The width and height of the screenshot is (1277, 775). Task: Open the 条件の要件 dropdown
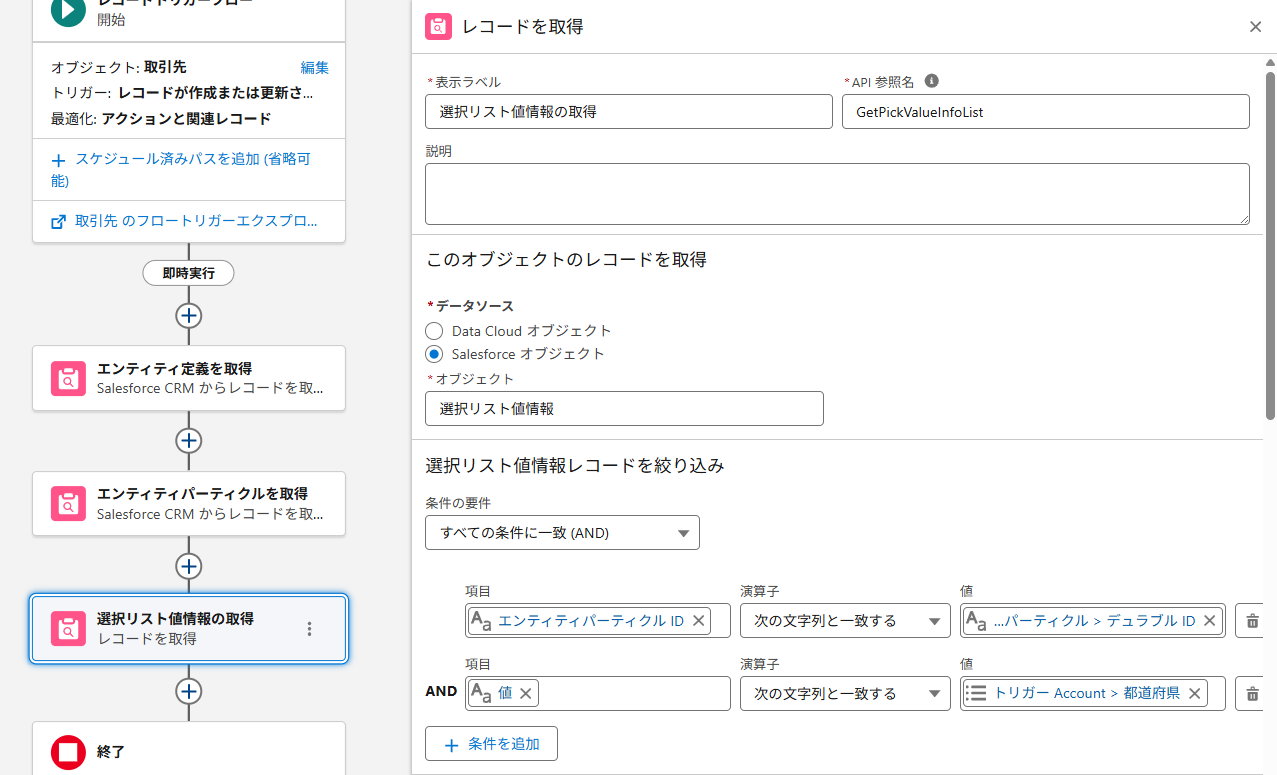pos(562,533)
